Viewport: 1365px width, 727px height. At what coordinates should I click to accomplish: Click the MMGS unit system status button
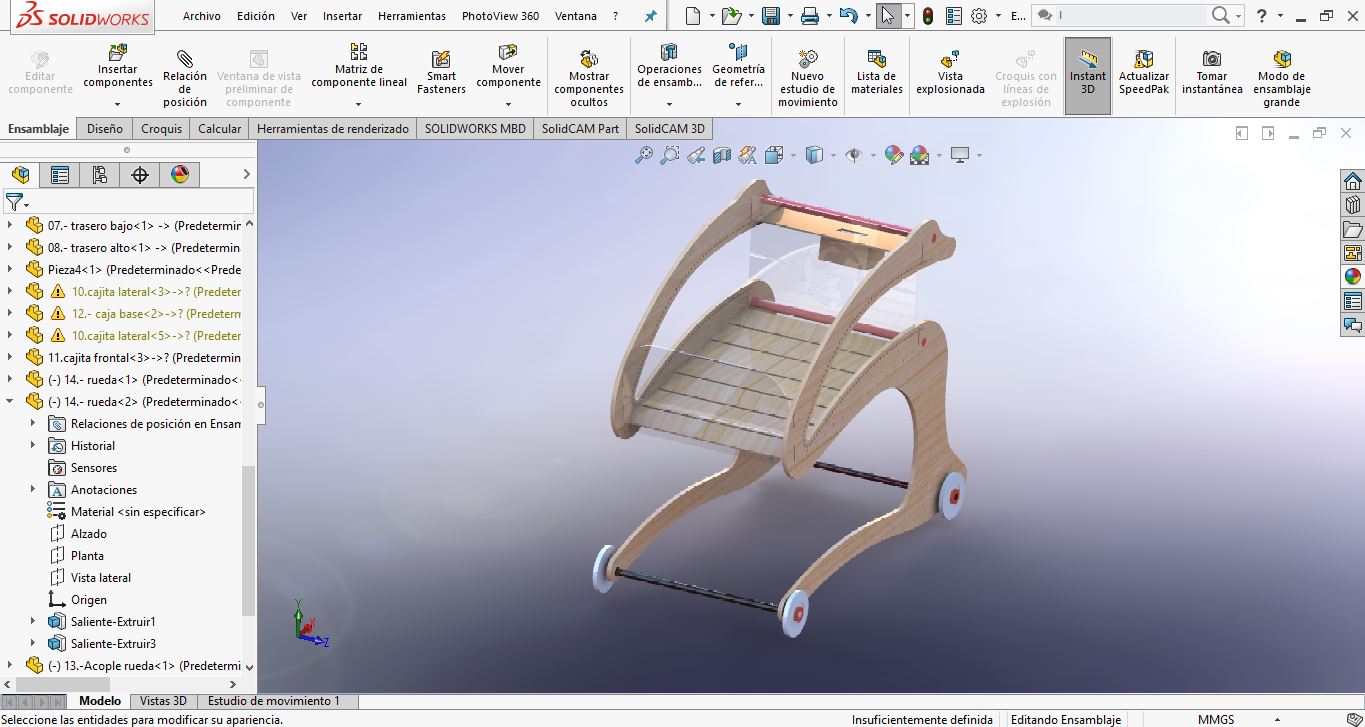1216,720
